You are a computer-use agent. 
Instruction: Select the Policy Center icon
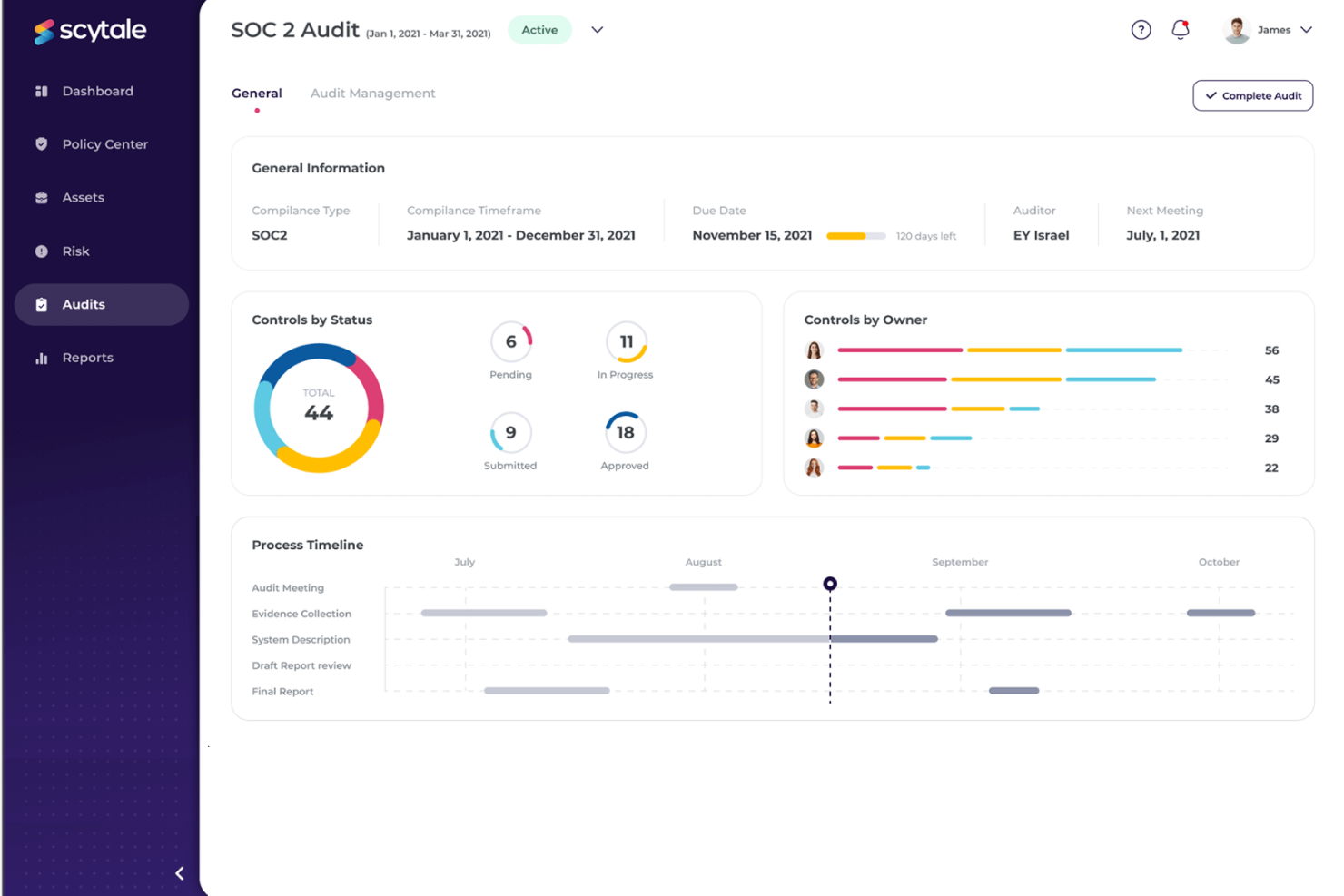(x=42, y=143)
